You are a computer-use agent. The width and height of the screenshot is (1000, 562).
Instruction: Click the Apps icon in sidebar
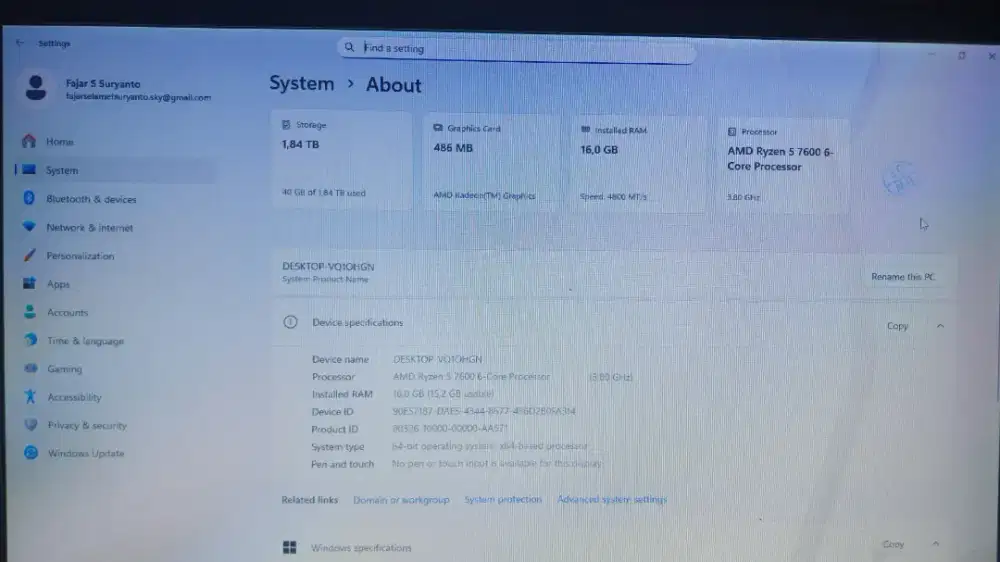(29, 283)
